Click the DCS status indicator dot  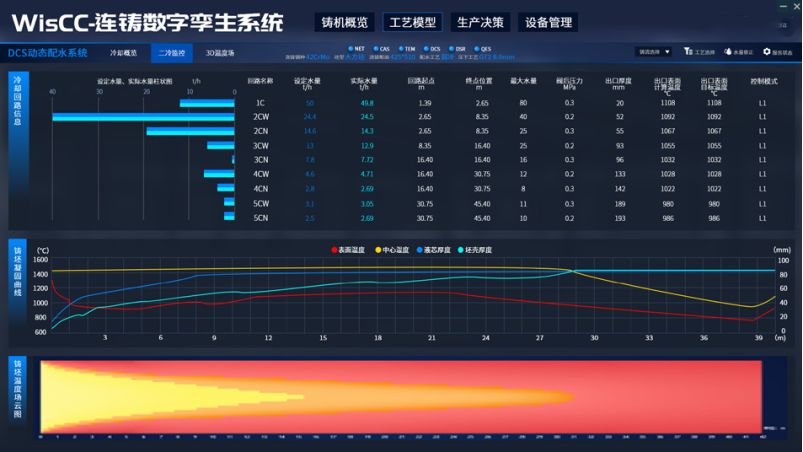(x=426, y=48)
